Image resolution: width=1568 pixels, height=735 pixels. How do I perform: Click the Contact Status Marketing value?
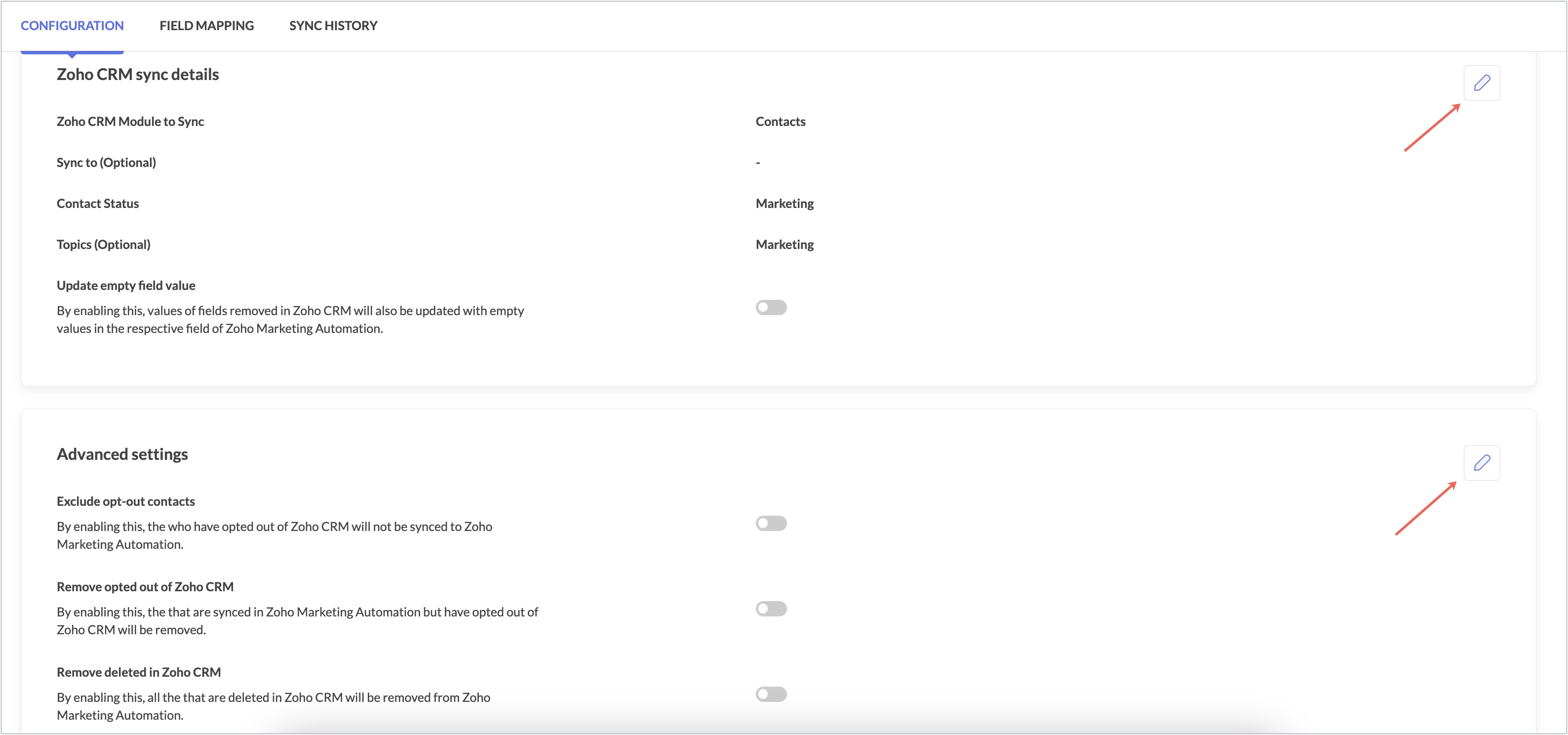click(784, 204)
